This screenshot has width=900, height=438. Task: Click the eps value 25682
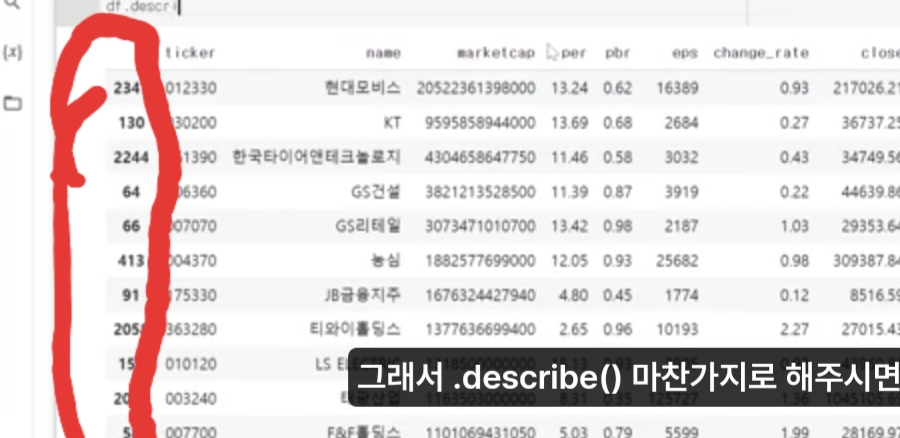(677, 261)
